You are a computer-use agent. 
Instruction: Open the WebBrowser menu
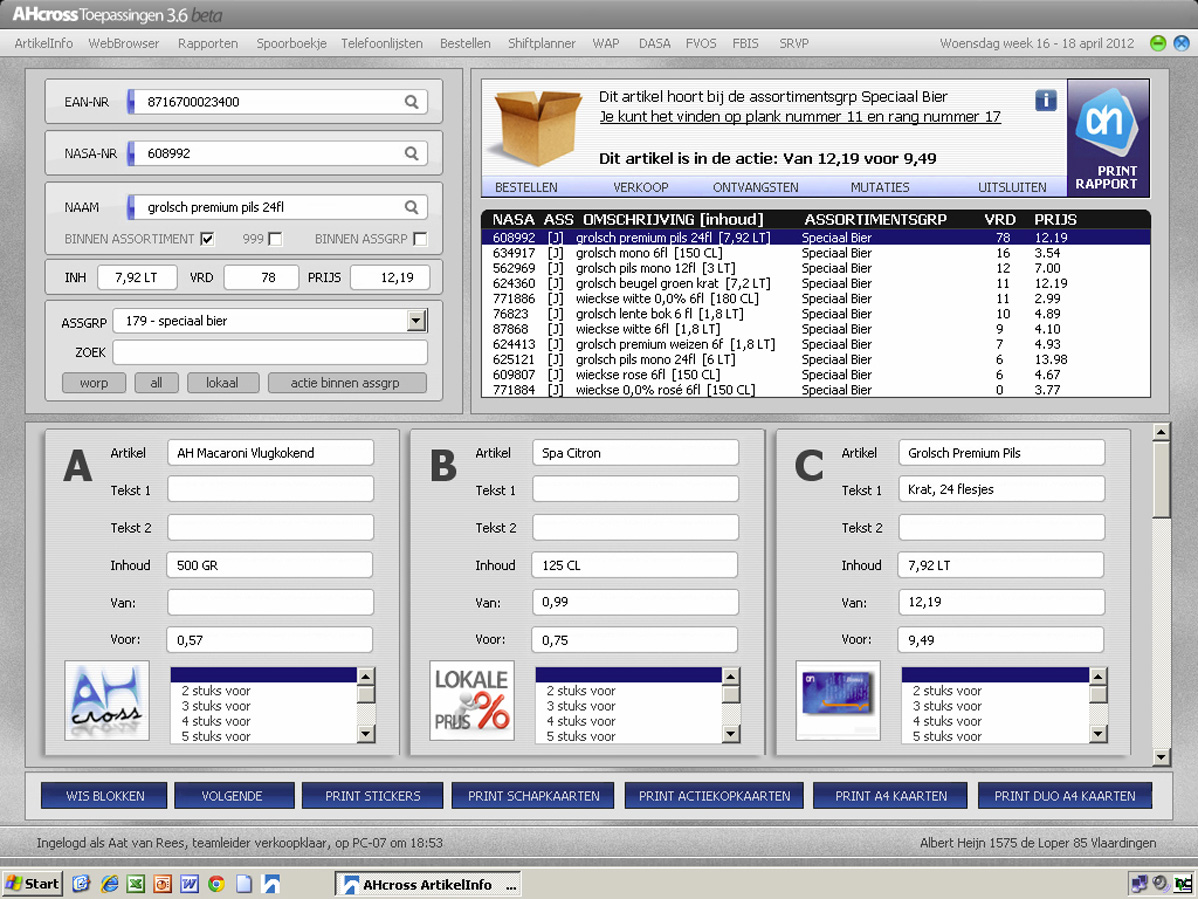coord(124,44)
